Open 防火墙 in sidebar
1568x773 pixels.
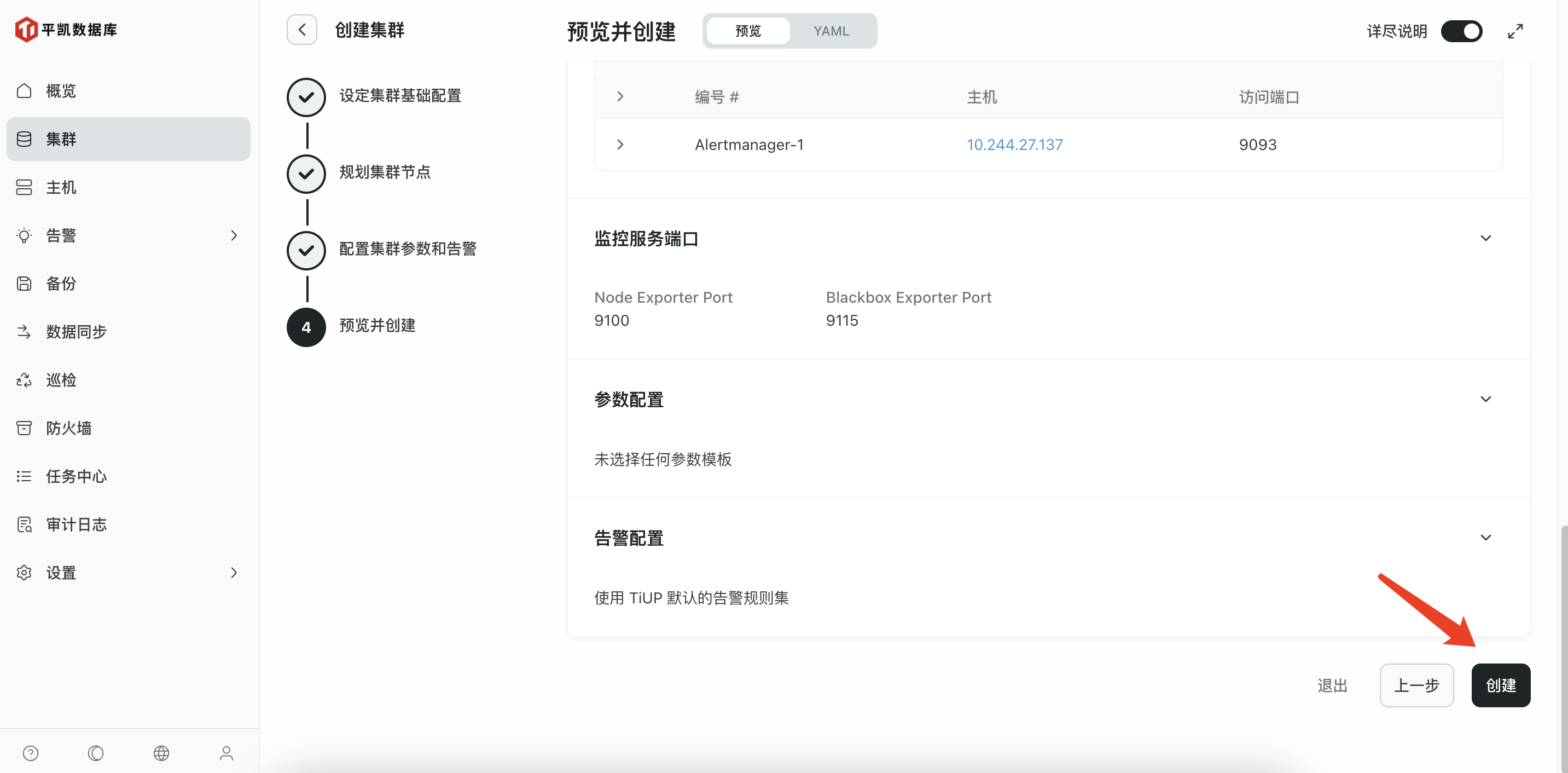pos(68,428)
